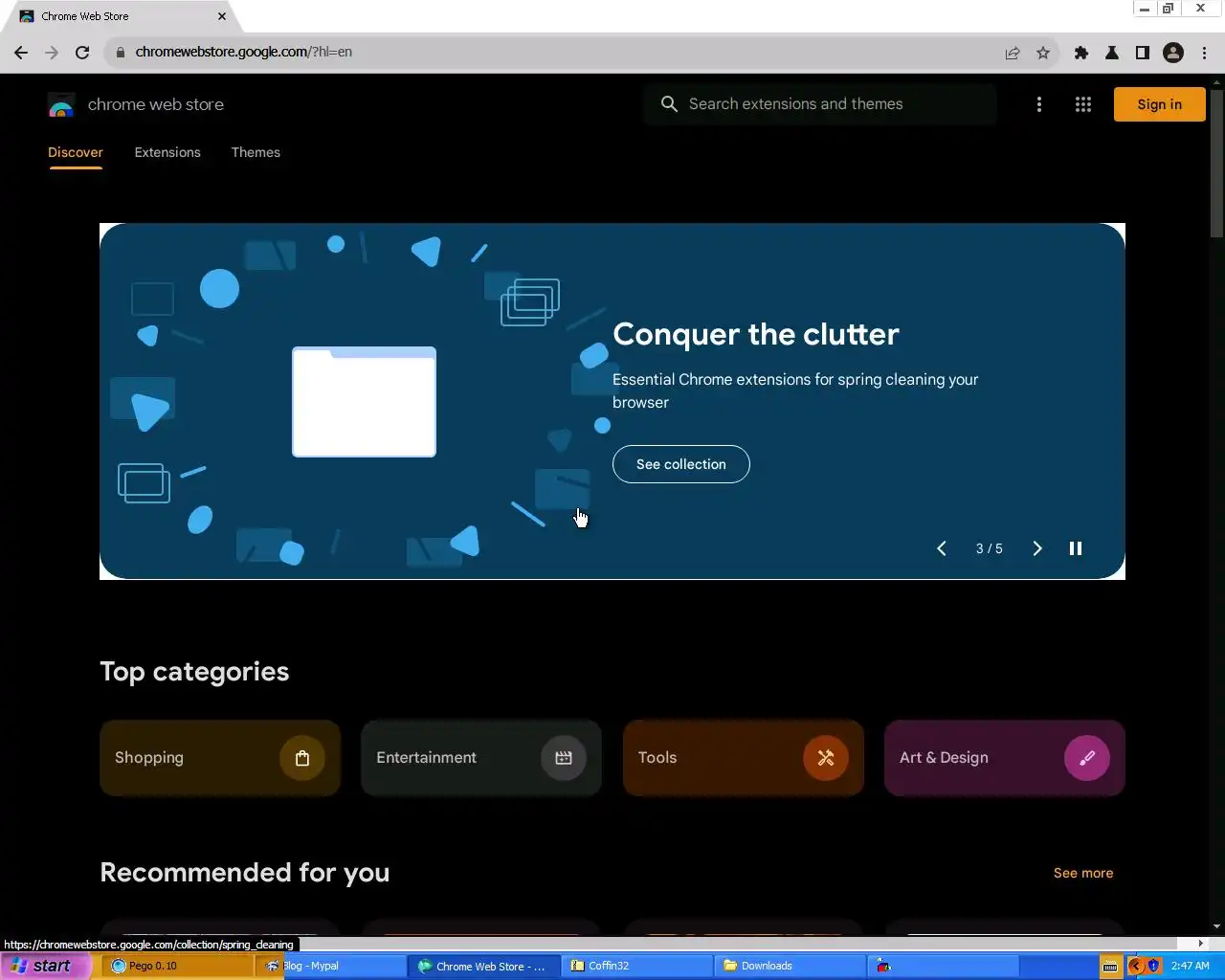Bookmark this tab with the star icon
Viewport: 1225px width, 980px height.
(x=1043, y=53)
